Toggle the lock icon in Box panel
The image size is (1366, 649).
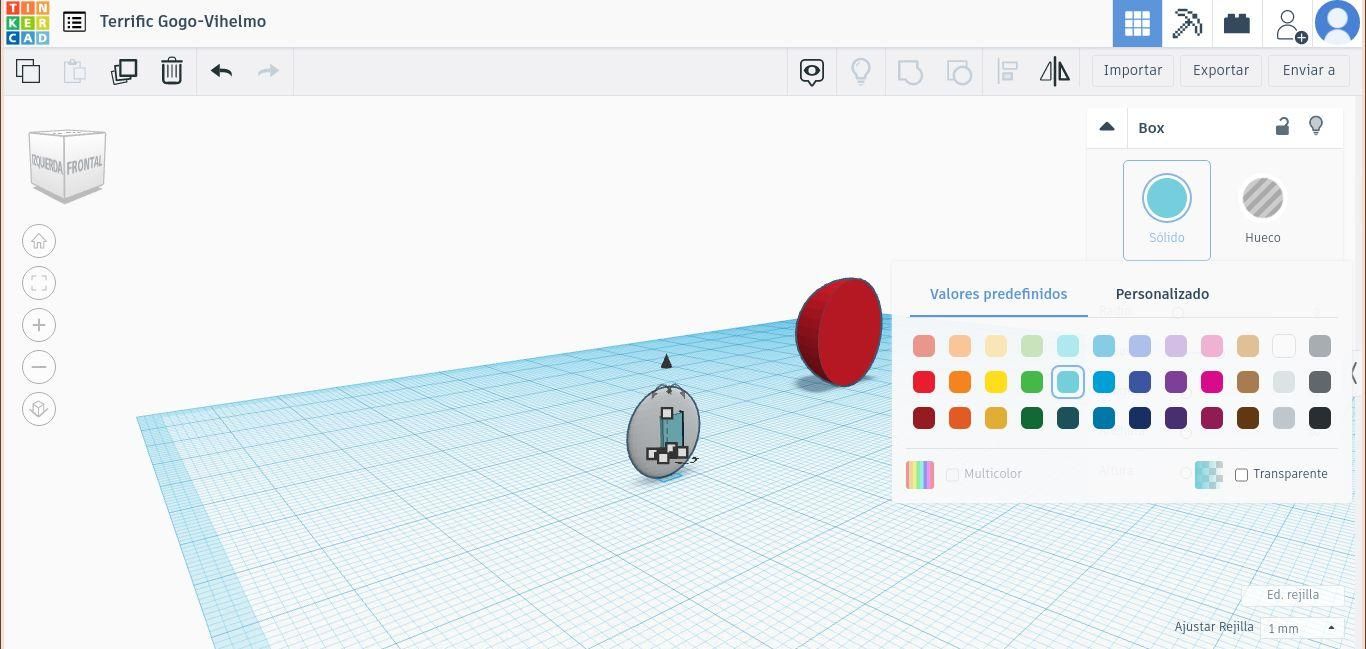tap(1282, 126)
